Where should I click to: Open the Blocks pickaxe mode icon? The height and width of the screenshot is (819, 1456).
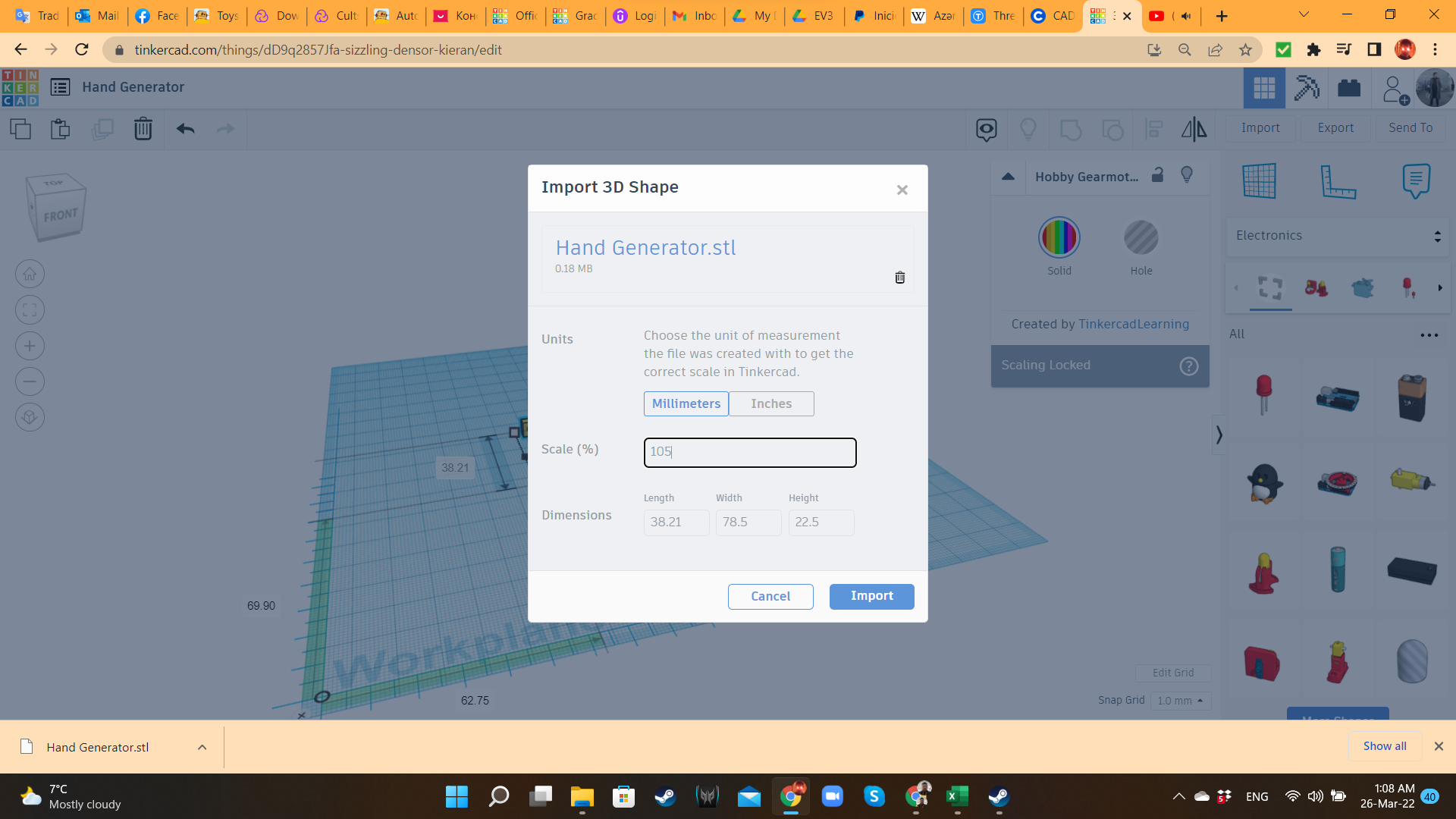pyautogui.click(x=1307, y=88)
